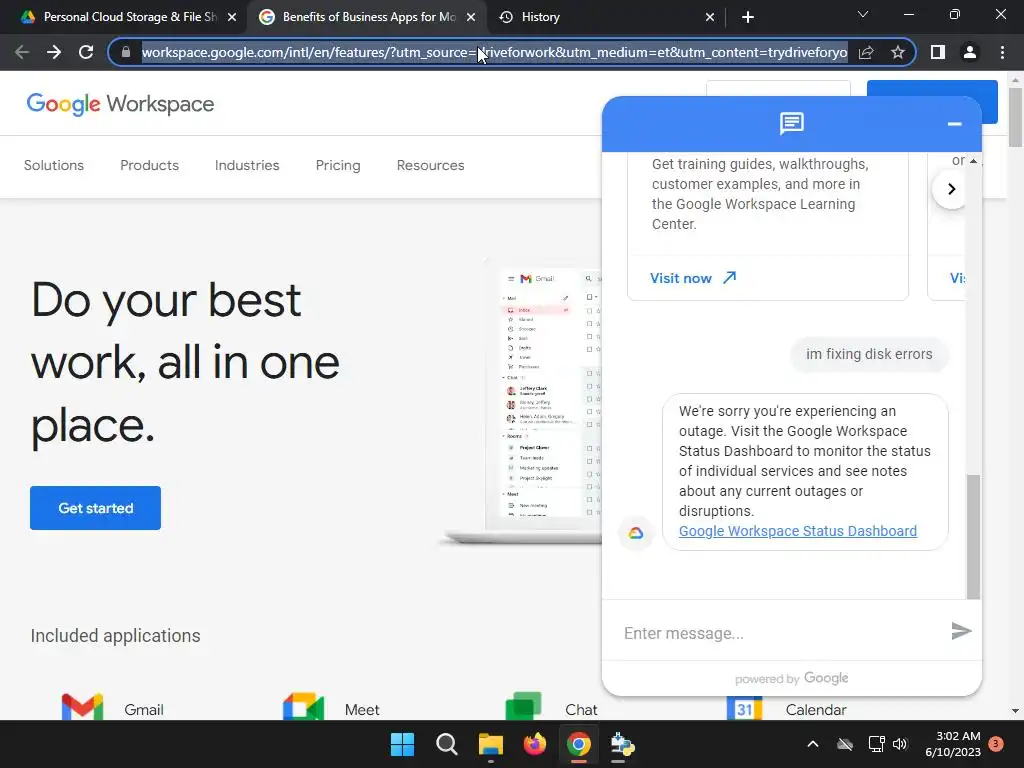Close the History tab
The height and width of the screenshot is (768, 1024).
[x=710, y=17]
